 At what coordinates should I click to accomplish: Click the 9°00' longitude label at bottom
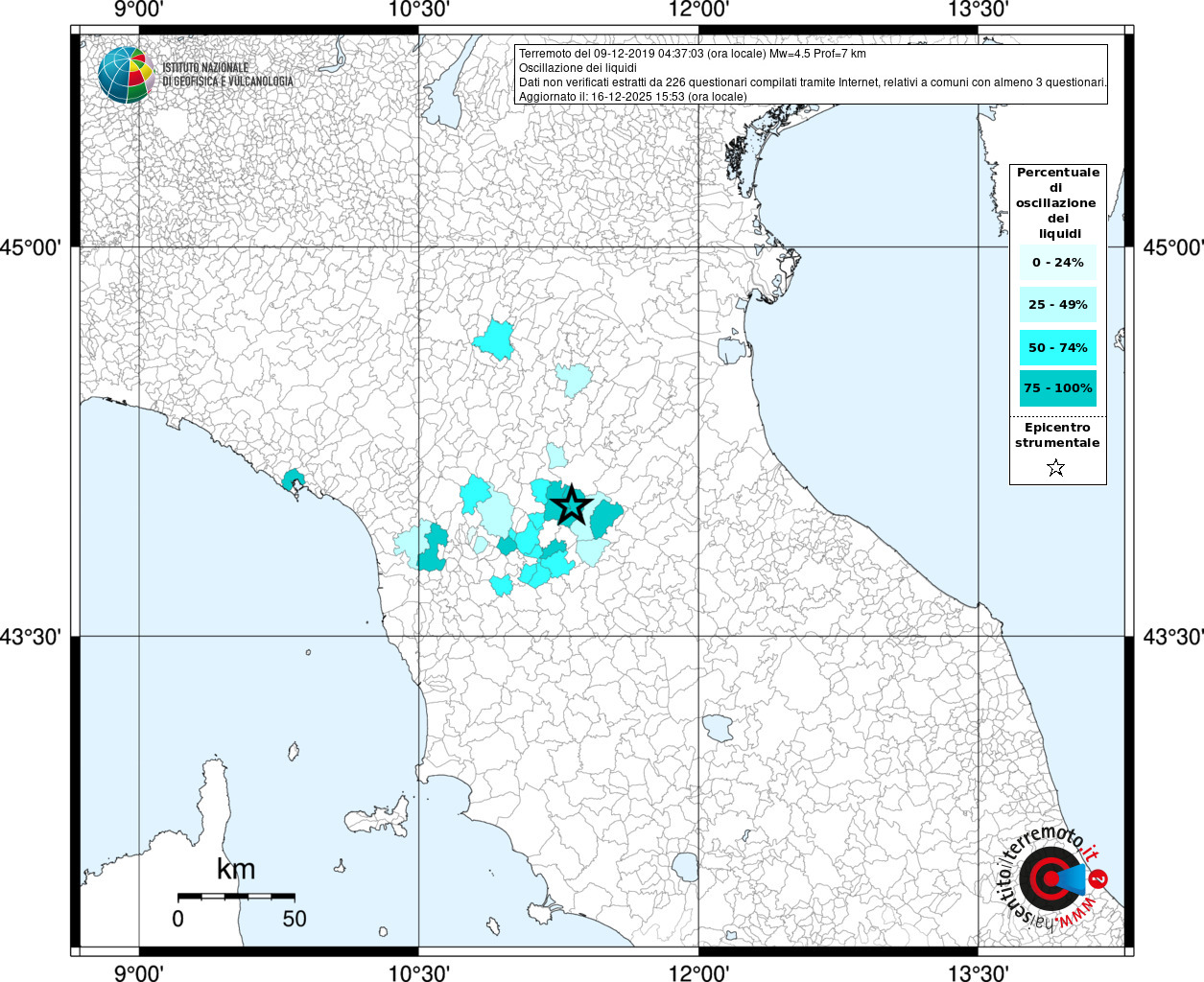click(139, 971)
